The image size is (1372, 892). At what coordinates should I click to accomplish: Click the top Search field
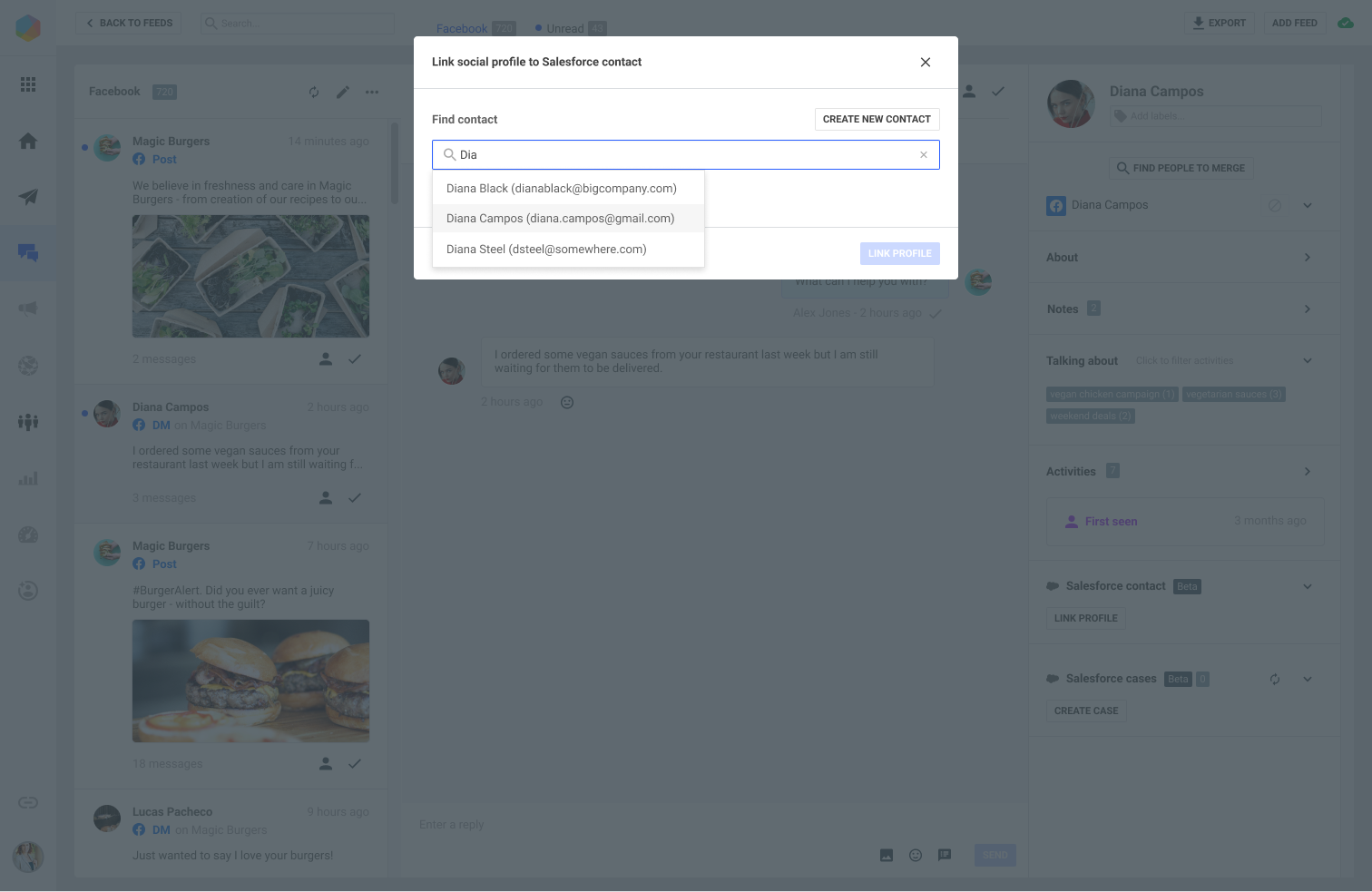pos(298,24)
